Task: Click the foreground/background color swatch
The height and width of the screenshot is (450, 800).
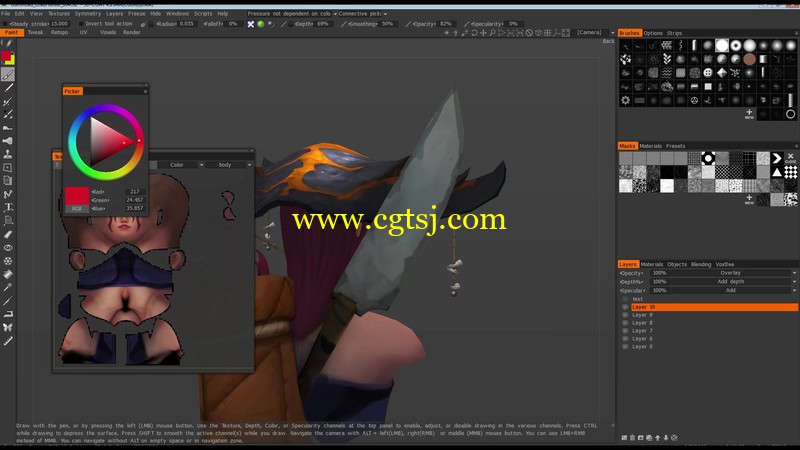Action: 7,58
